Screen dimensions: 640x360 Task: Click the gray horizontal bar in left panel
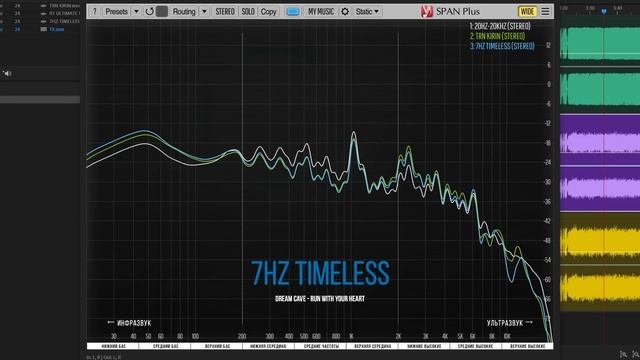[x=40, y=100]
